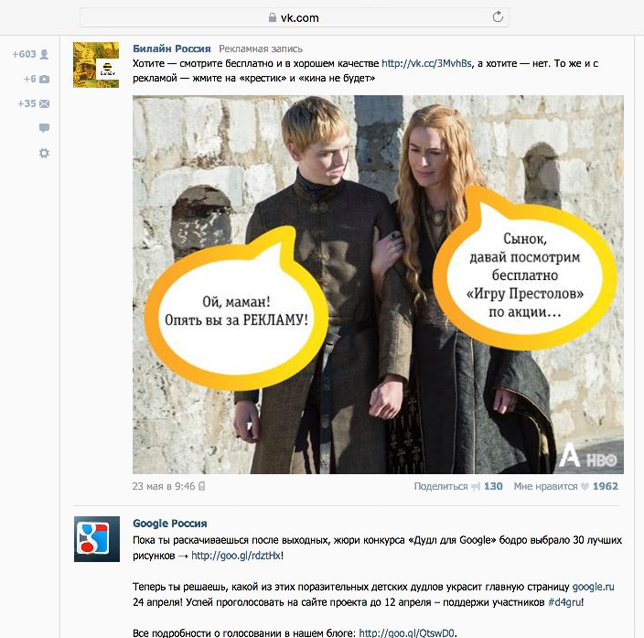644x638 pixels.
Task: Open the post timestamp 23 мая в 9:46
Action: click(x=163, y=486)
